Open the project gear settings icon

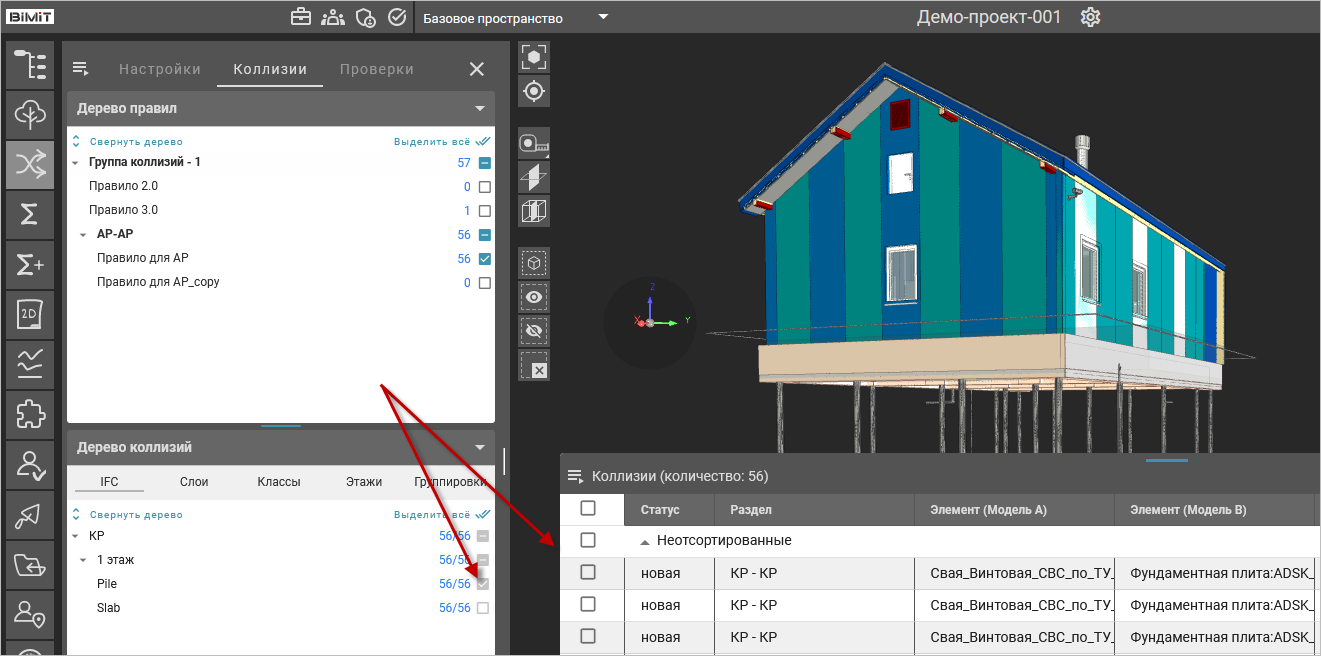point(1090,18)
